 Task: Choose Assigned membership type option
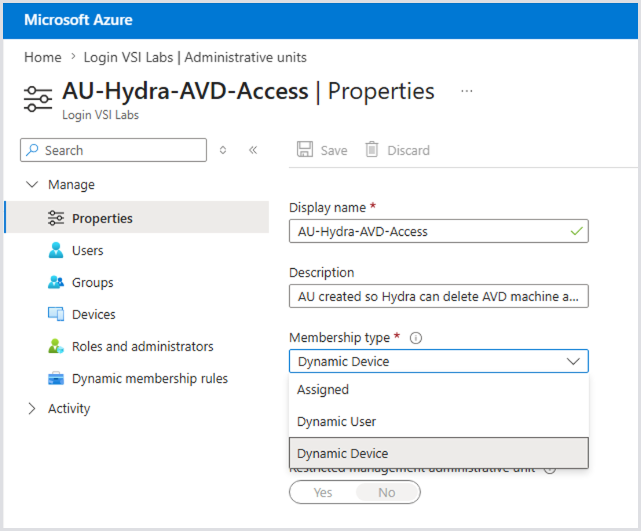click(x=439, y=390)
